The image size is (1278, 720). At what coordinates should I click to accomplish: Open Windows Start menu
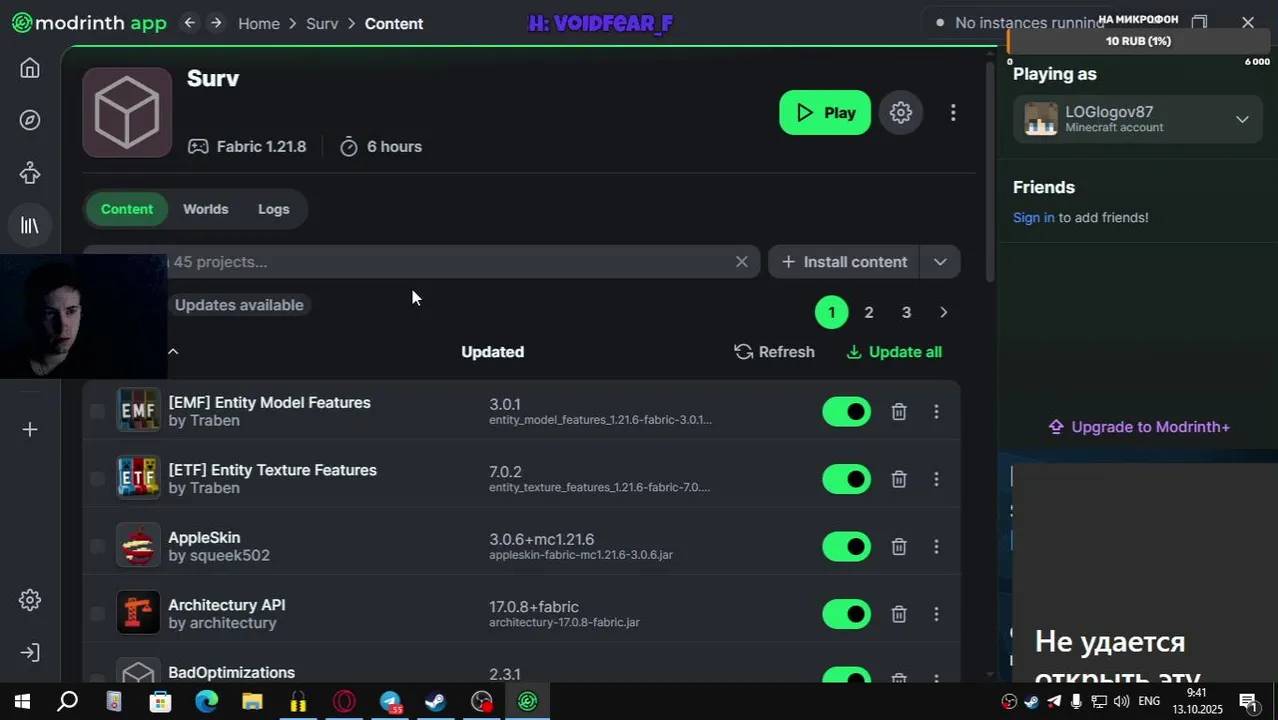click(x=22, y=702)
